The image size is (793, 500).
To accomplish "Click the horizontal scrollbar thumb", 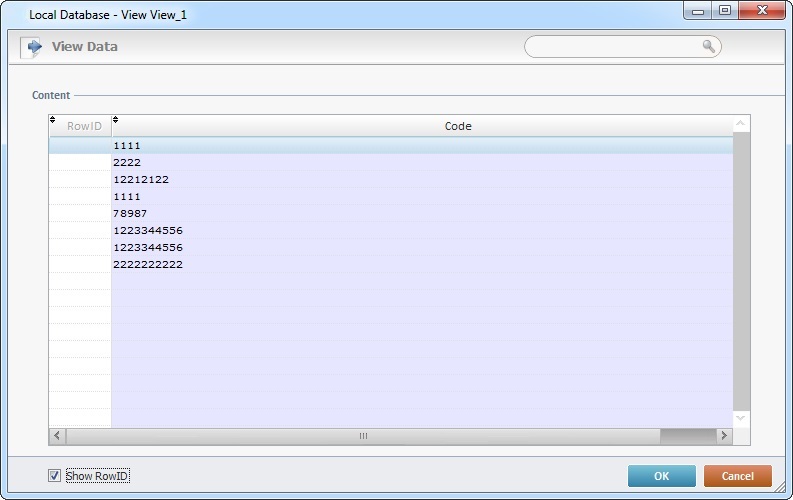I will 363,436.
